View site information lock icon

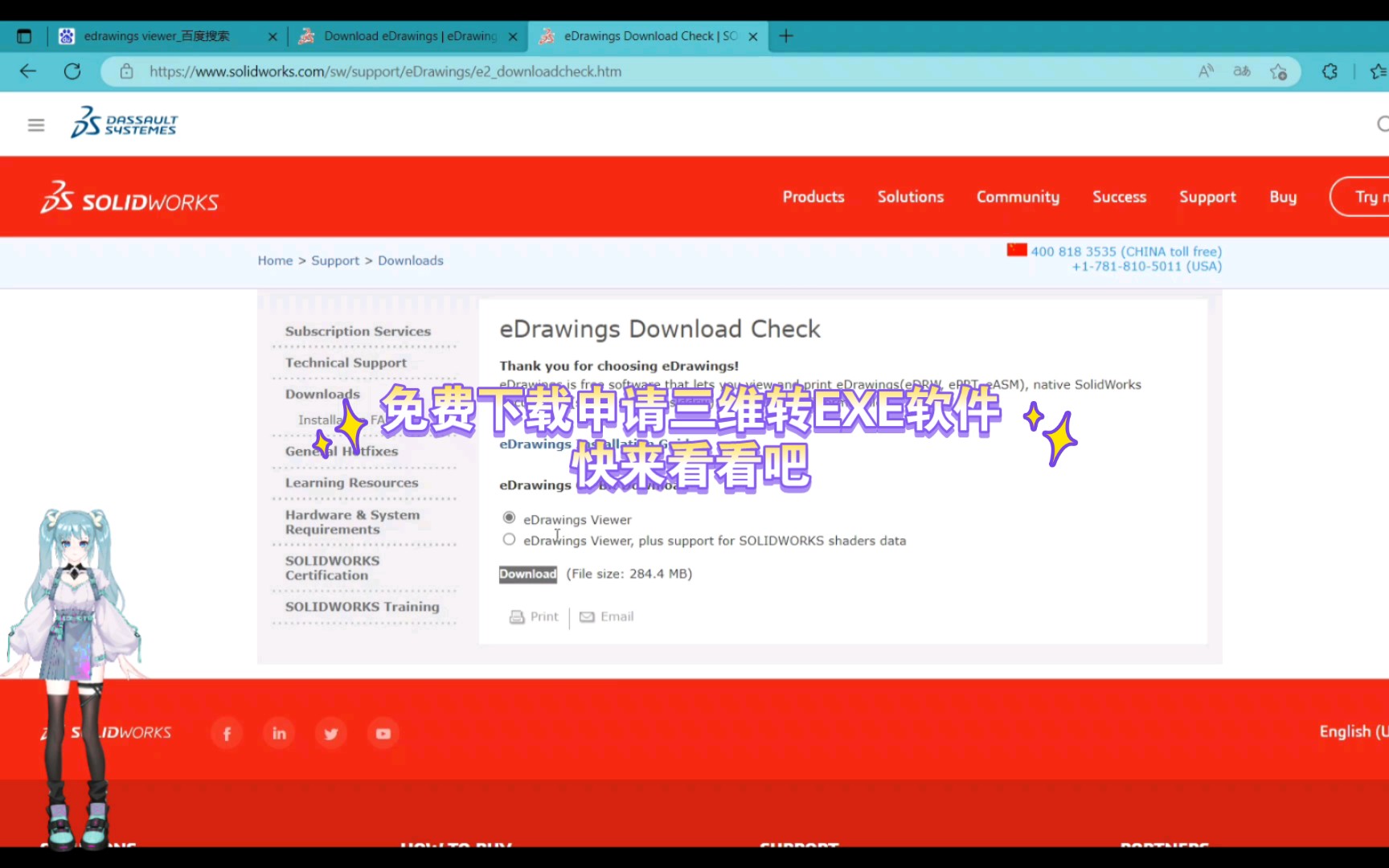tap(126, 72)
